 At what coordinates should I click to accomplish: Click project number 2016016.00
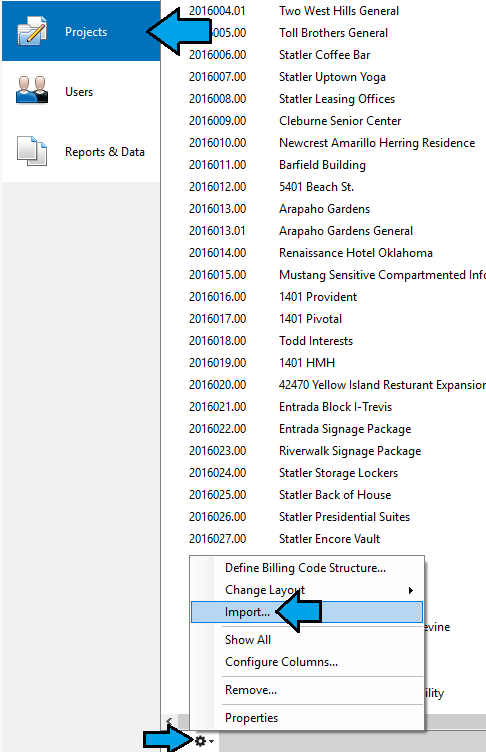pyautogui.click(x=217, y=297)
